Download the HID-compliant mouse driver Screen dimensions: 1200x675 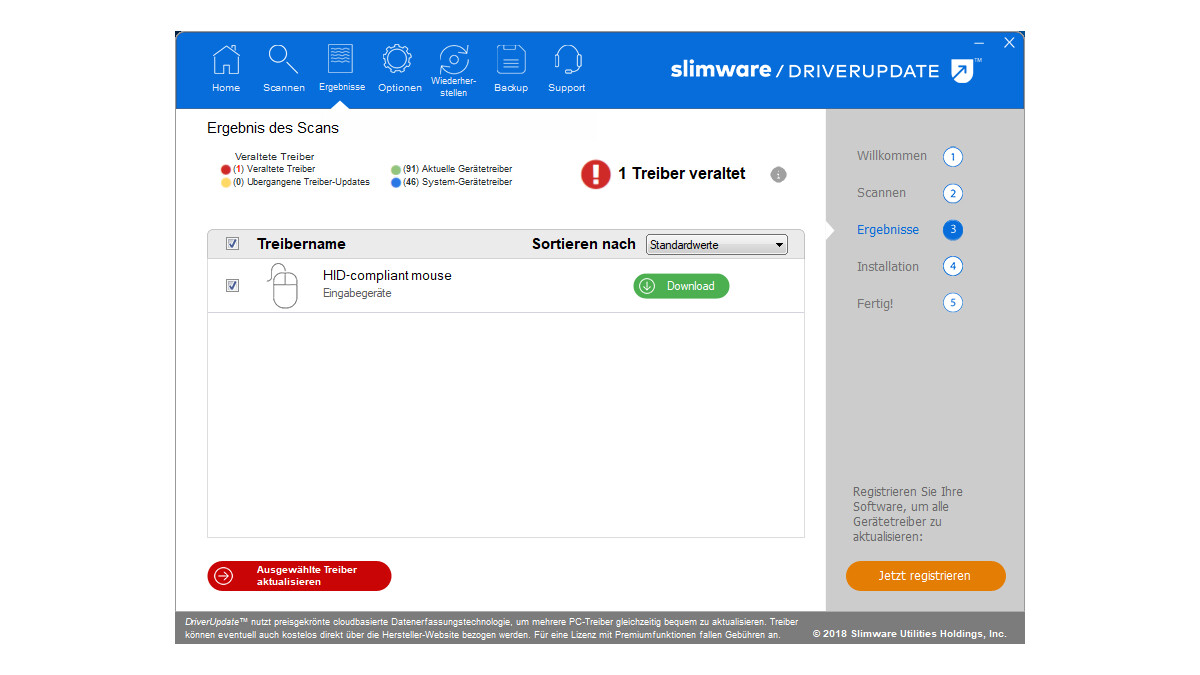coord(681,286)
